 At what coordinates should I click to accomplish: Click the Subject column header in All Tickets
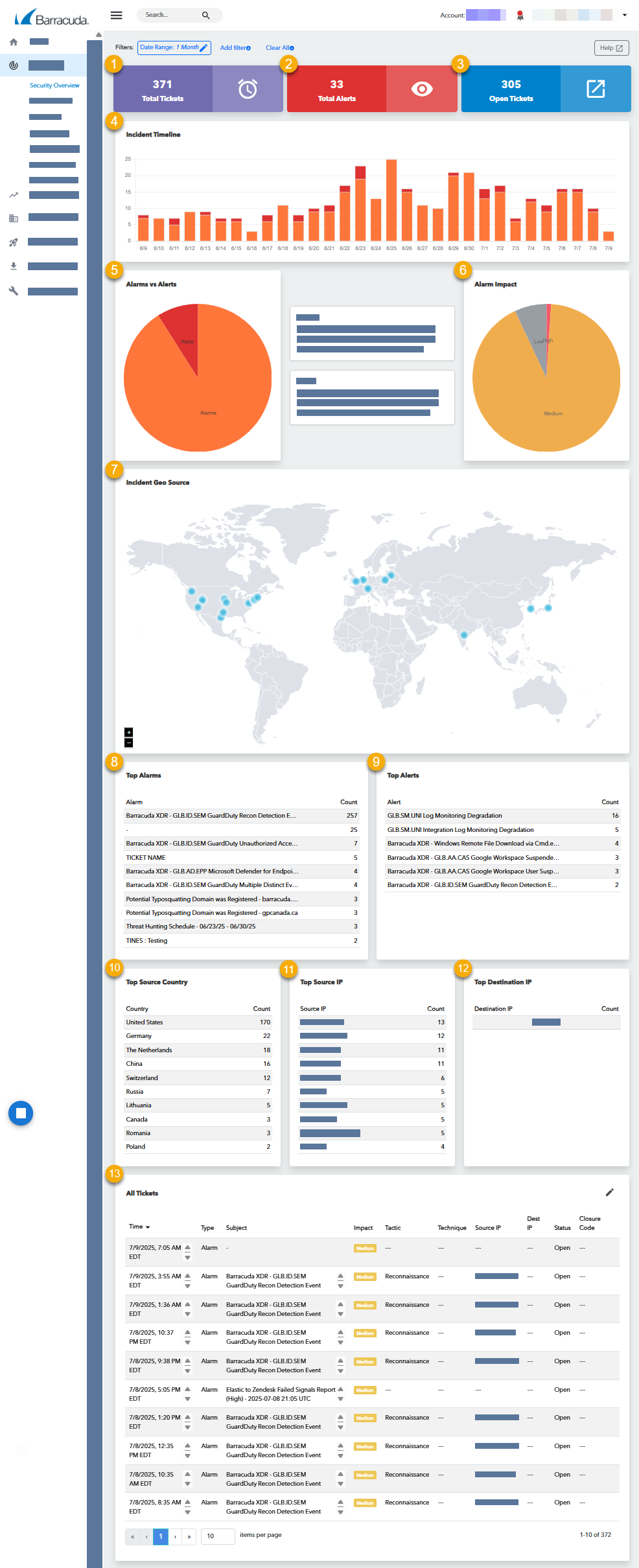[237, 1228]
